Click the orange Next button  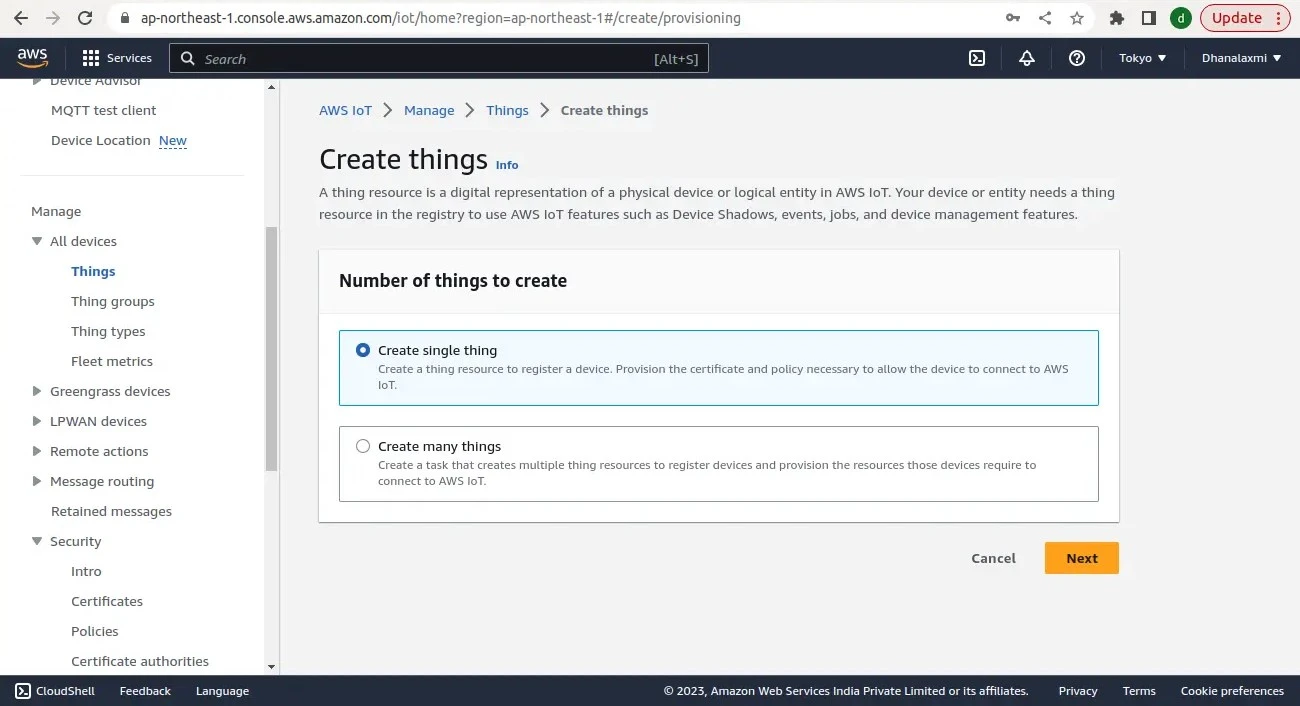[1081, 558]
